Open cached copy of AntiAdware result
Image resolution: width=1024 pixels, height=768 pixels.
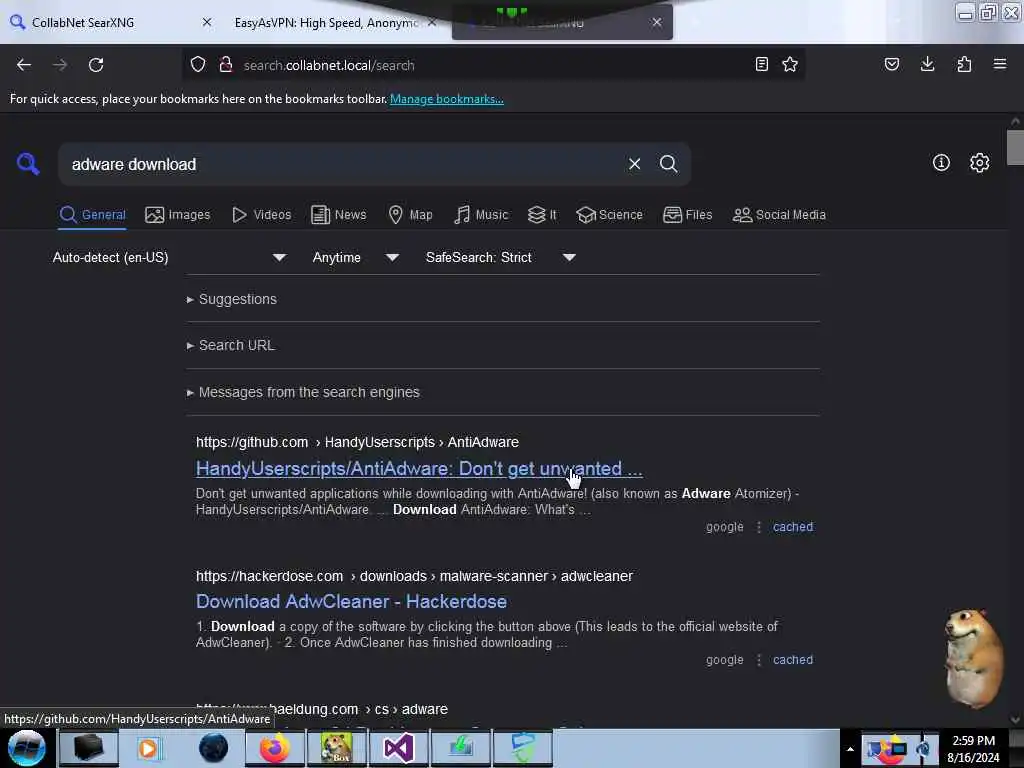pyautogui.click(x=793, y=527)
